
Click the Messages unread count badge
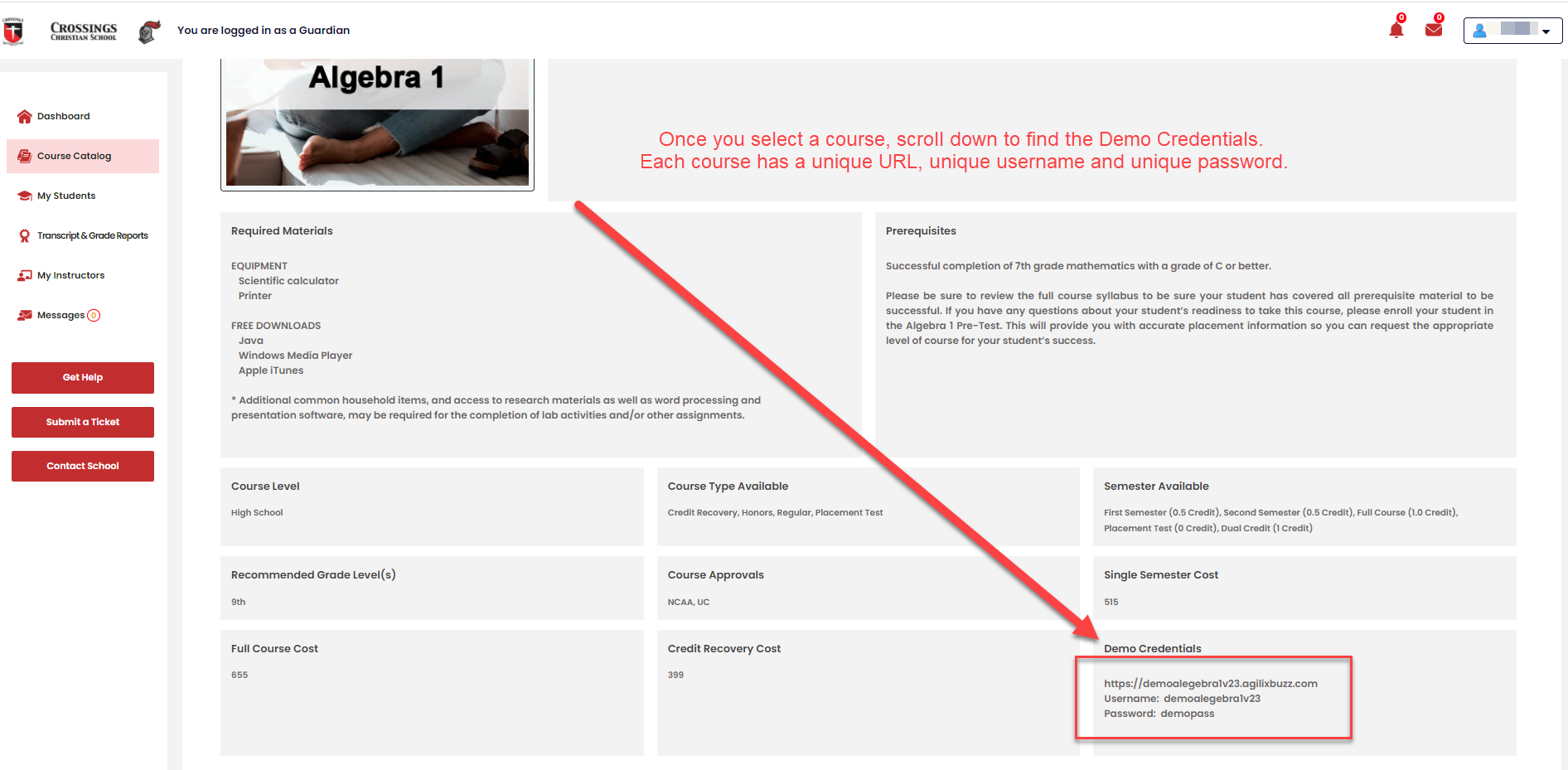click(x=94, y=315)
